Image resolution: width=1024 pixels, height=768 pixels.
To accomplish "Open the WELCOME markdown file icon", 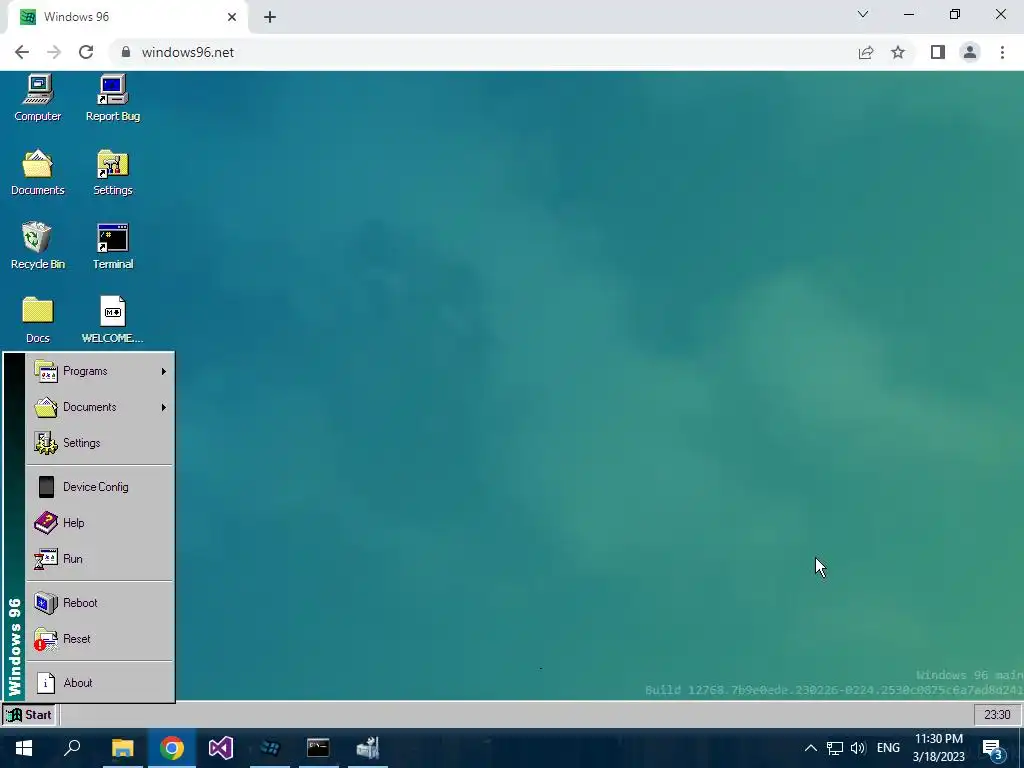I will point(112,320).
